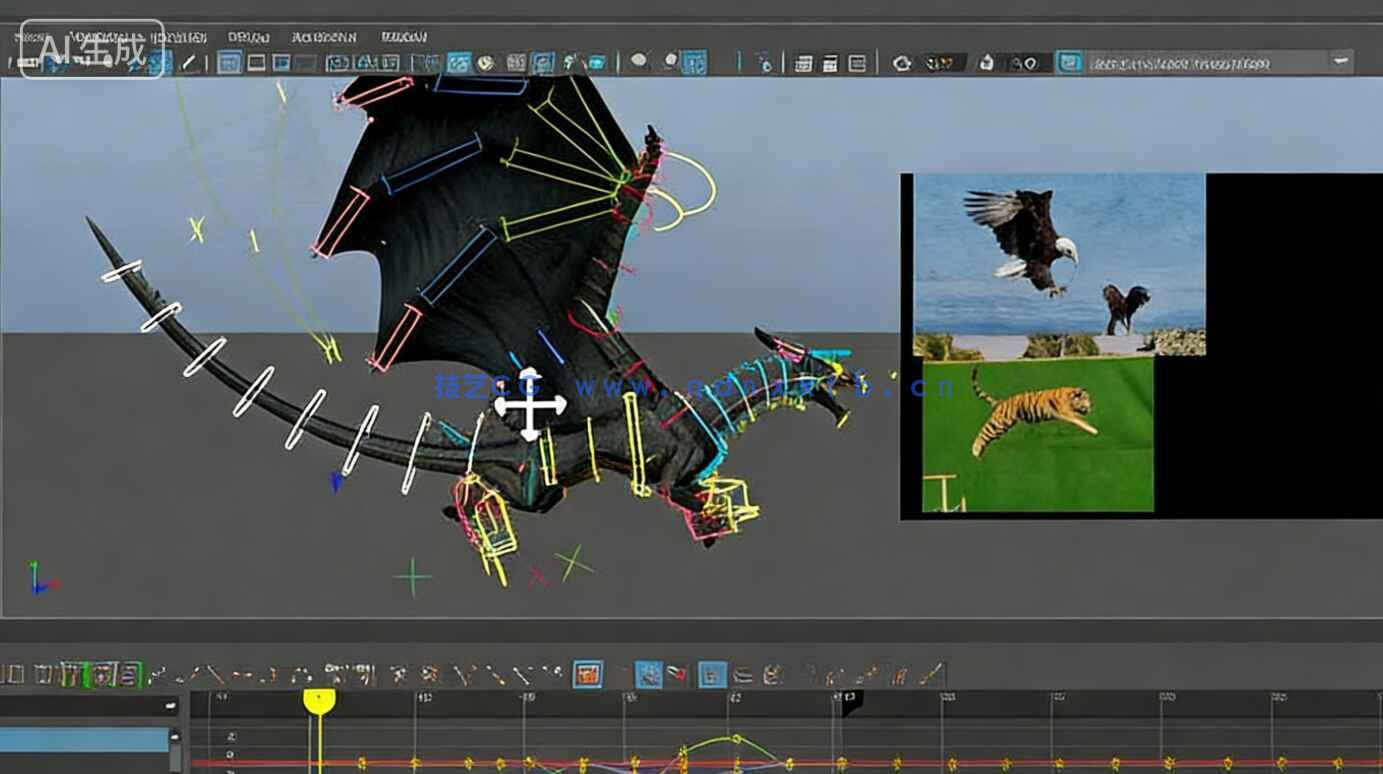This screenshot has width=1383, height=774.
Task: Select the keyframe at the green curve's peak
Action: 736,739
